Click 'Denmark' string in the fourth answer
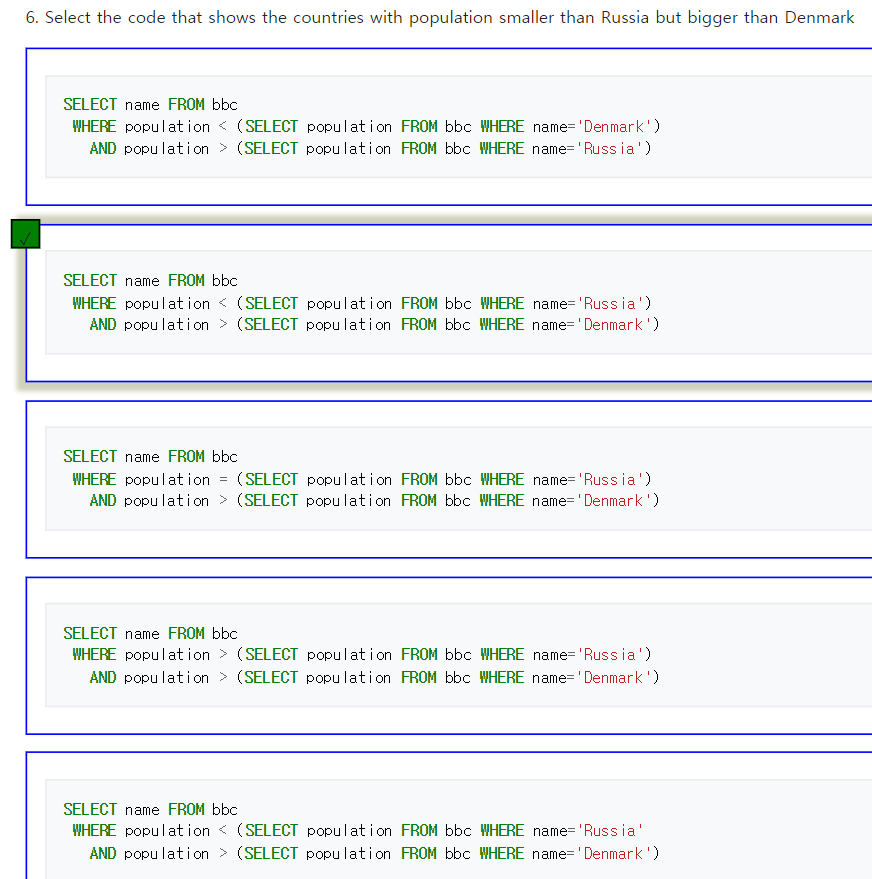Screen dimensions: 872x879 614,678
